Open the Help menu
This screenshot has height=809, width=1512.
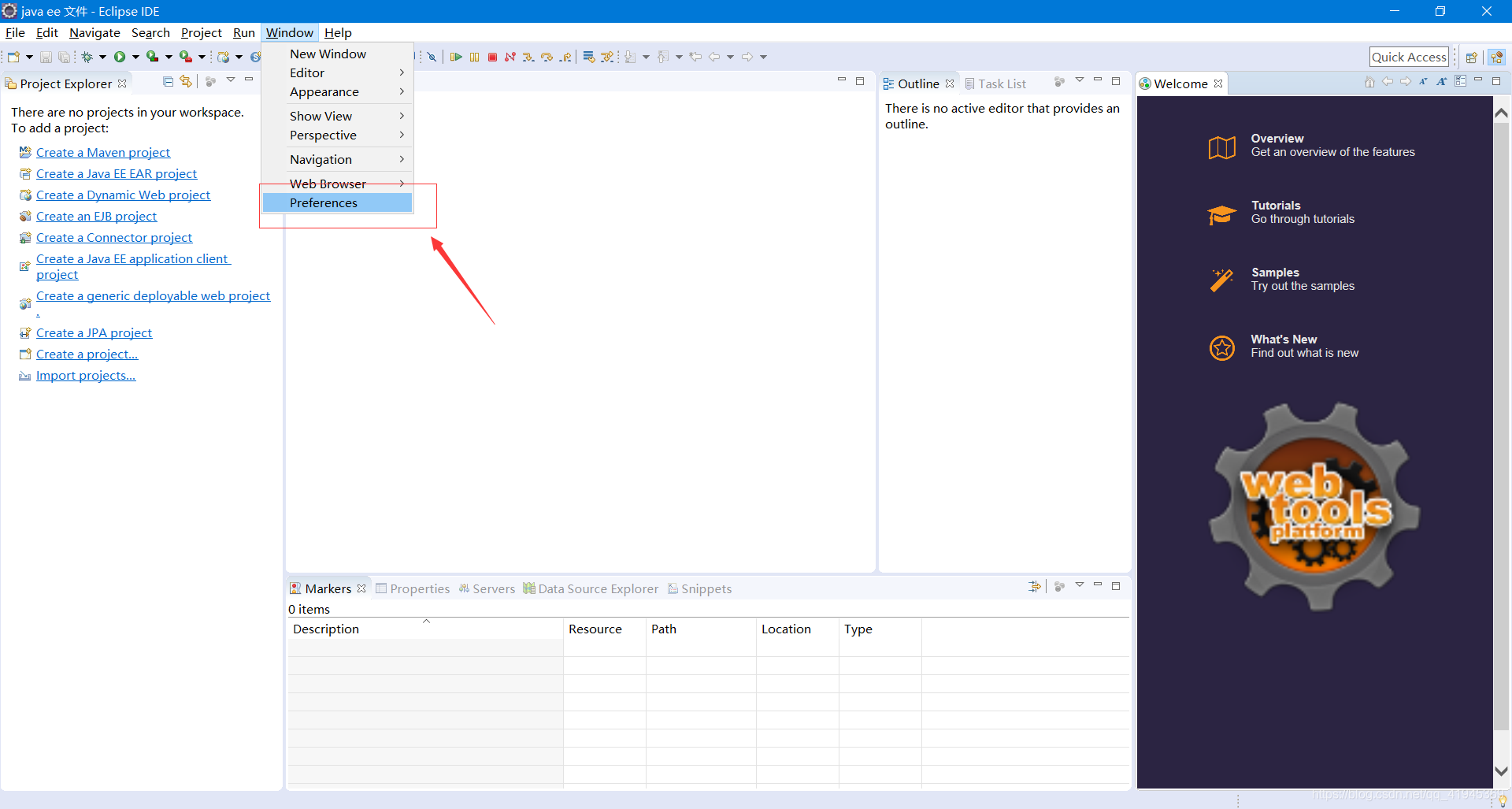click(x=338, y=32)
